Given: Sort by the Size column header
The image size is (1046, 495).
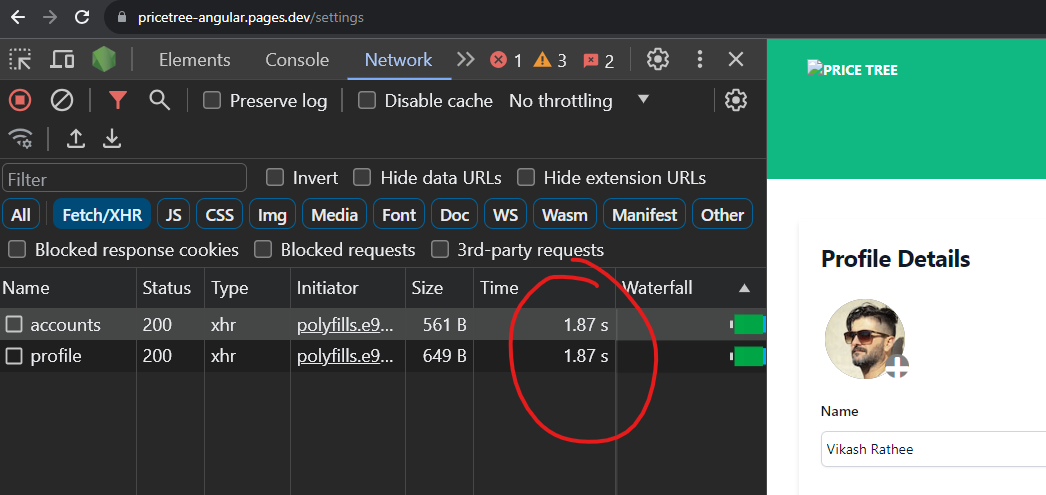Looking at the screenshot, I should [440, 288].
